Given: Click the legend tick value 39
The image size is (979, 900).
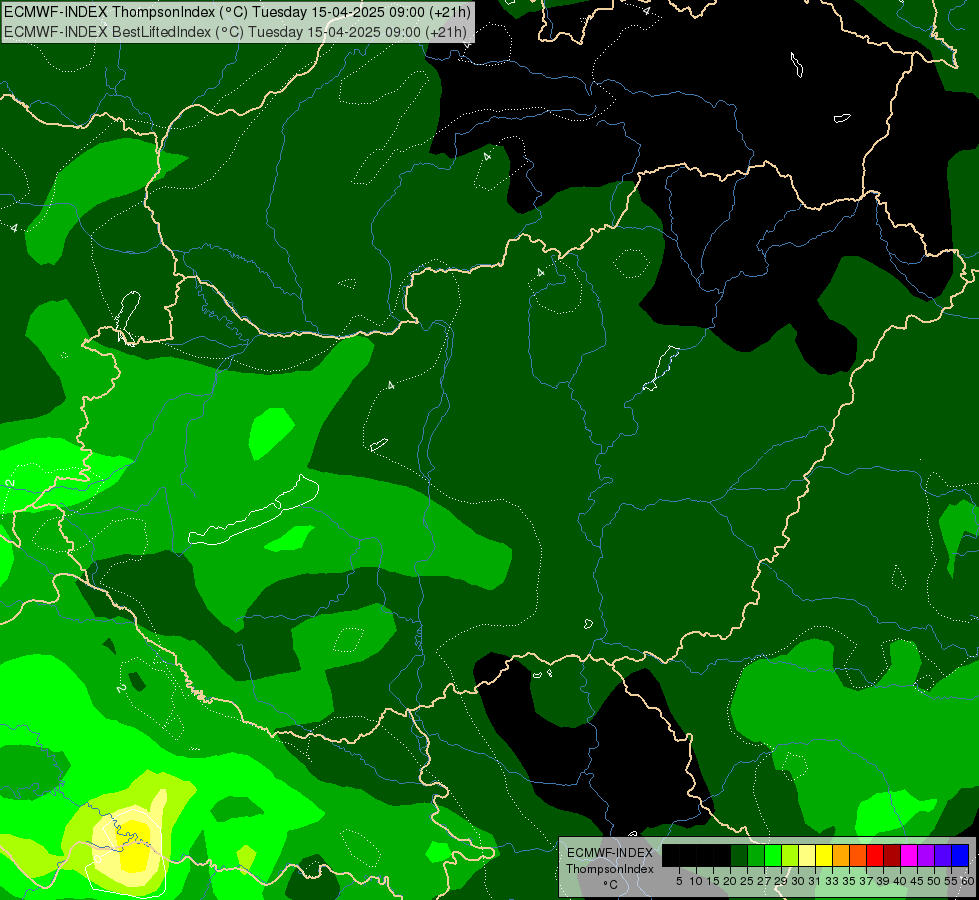Looking at the screenshot, I should click(883, 881).
